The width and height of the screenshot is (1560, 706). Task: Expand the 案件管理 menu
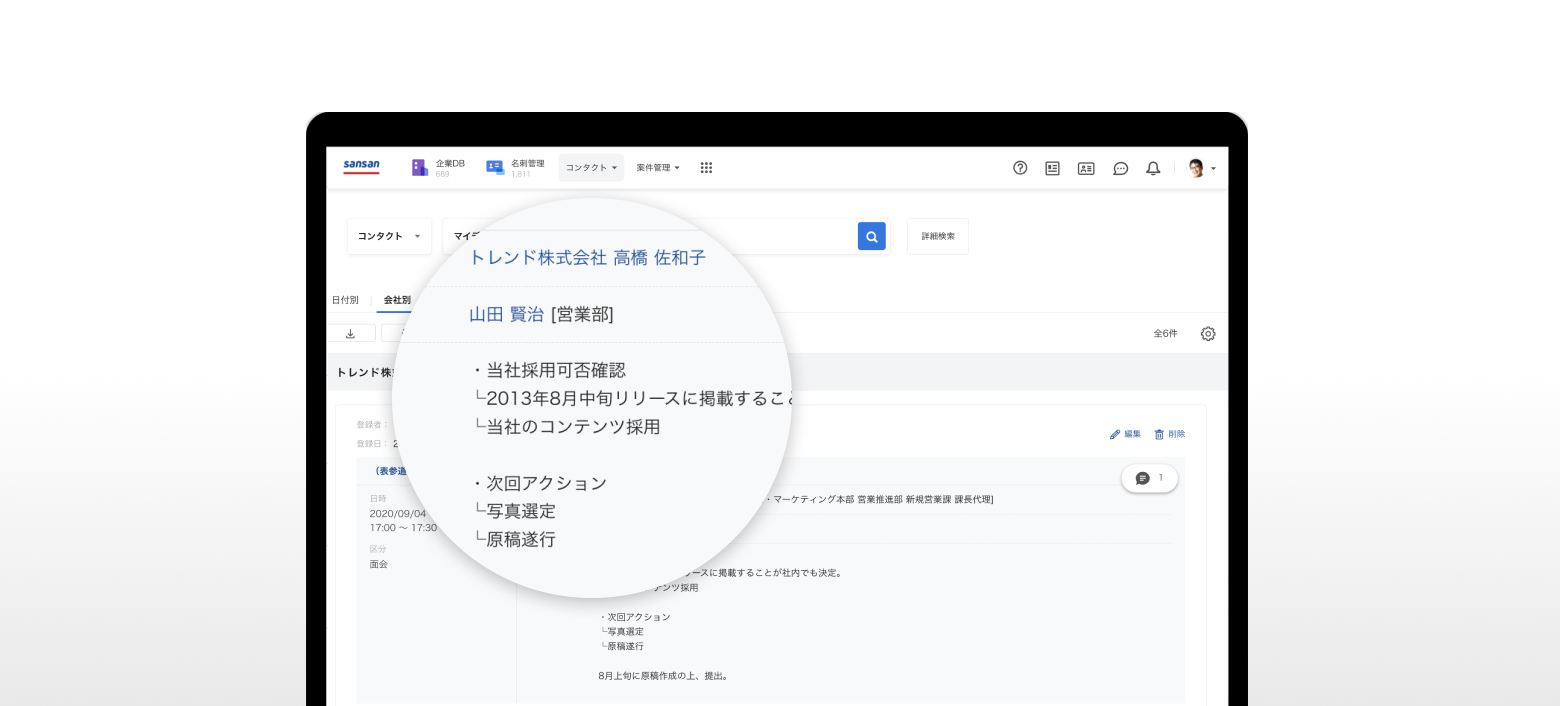[658, 168]
